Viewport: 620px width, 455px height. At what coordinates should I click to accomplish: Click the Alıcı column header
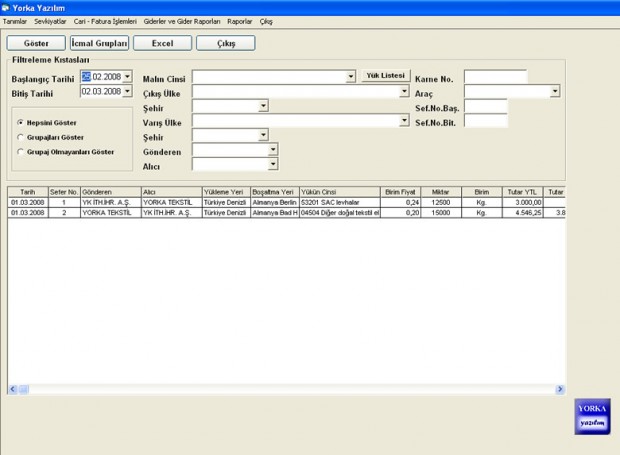tap(172, 192)
